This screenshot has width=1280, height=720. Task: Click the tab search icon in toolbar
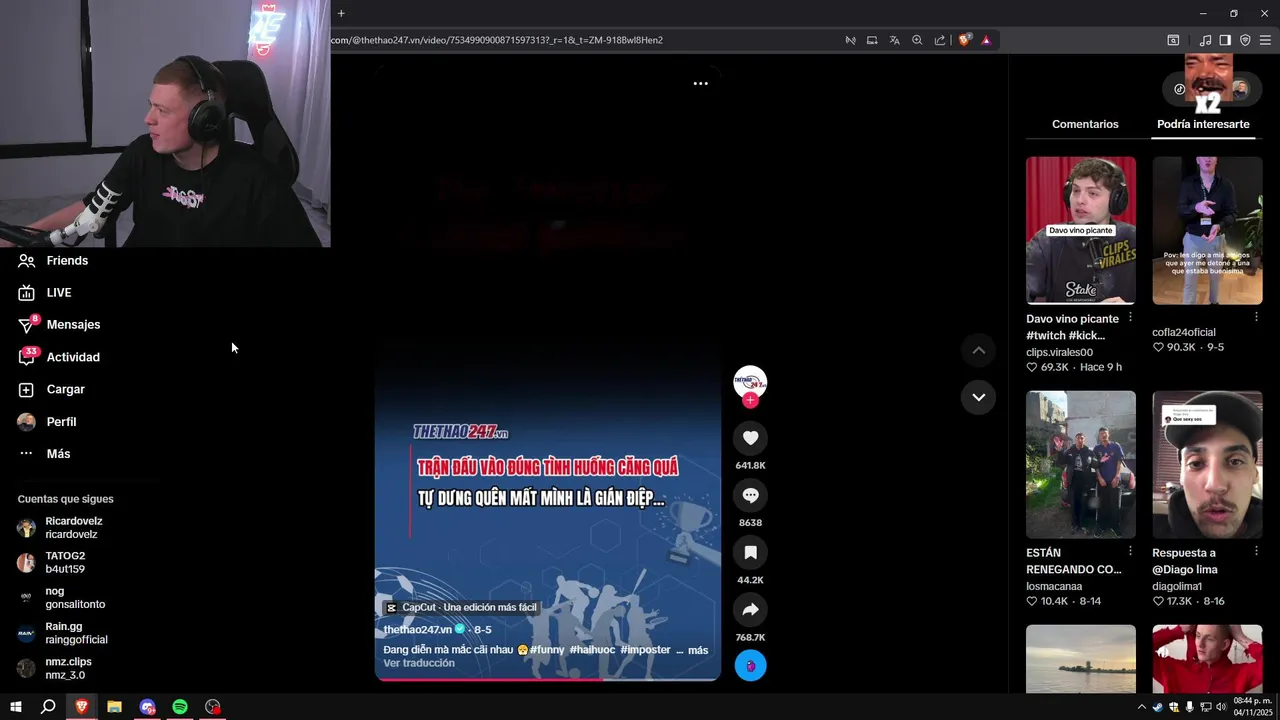point(1173,40)
